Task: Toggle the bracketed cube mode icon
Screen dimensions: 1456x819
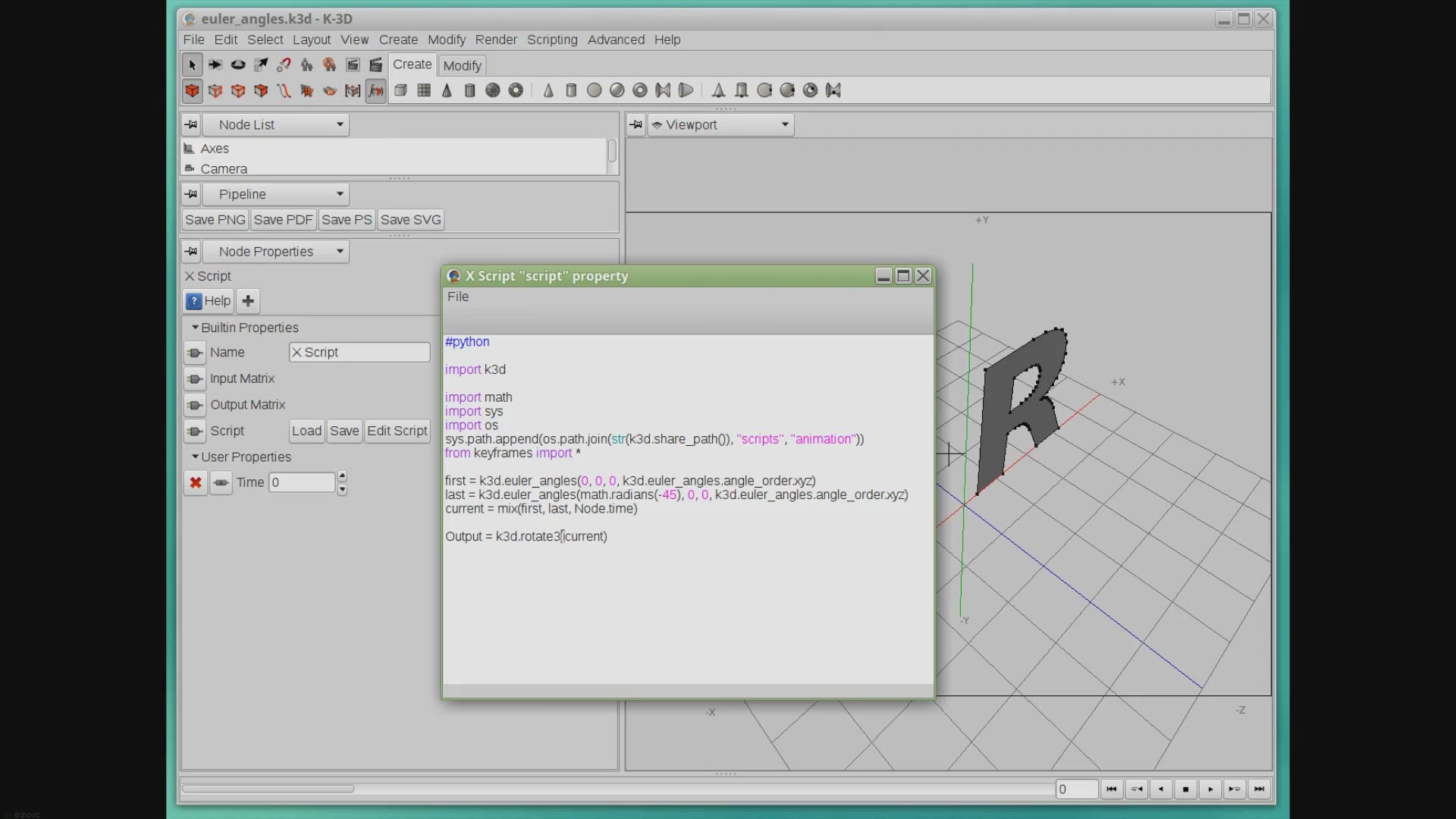Action: 353,91
